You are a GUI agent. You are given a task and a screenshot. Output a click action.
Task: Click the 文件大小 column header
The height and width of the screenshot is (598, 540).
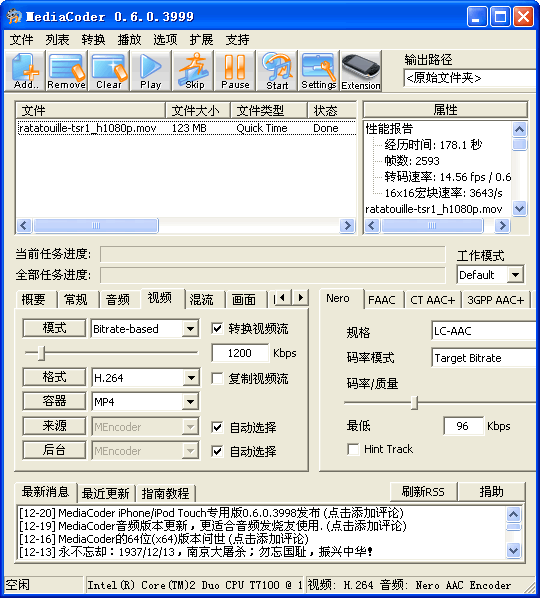[198, 111]
